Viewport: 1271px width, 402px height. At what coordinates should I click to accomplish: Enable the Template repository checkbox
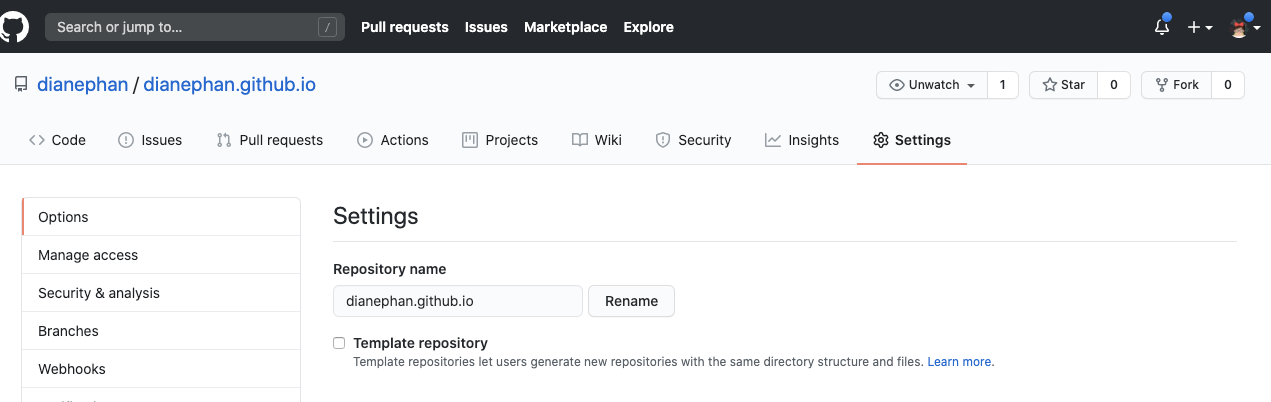point(339,343)
